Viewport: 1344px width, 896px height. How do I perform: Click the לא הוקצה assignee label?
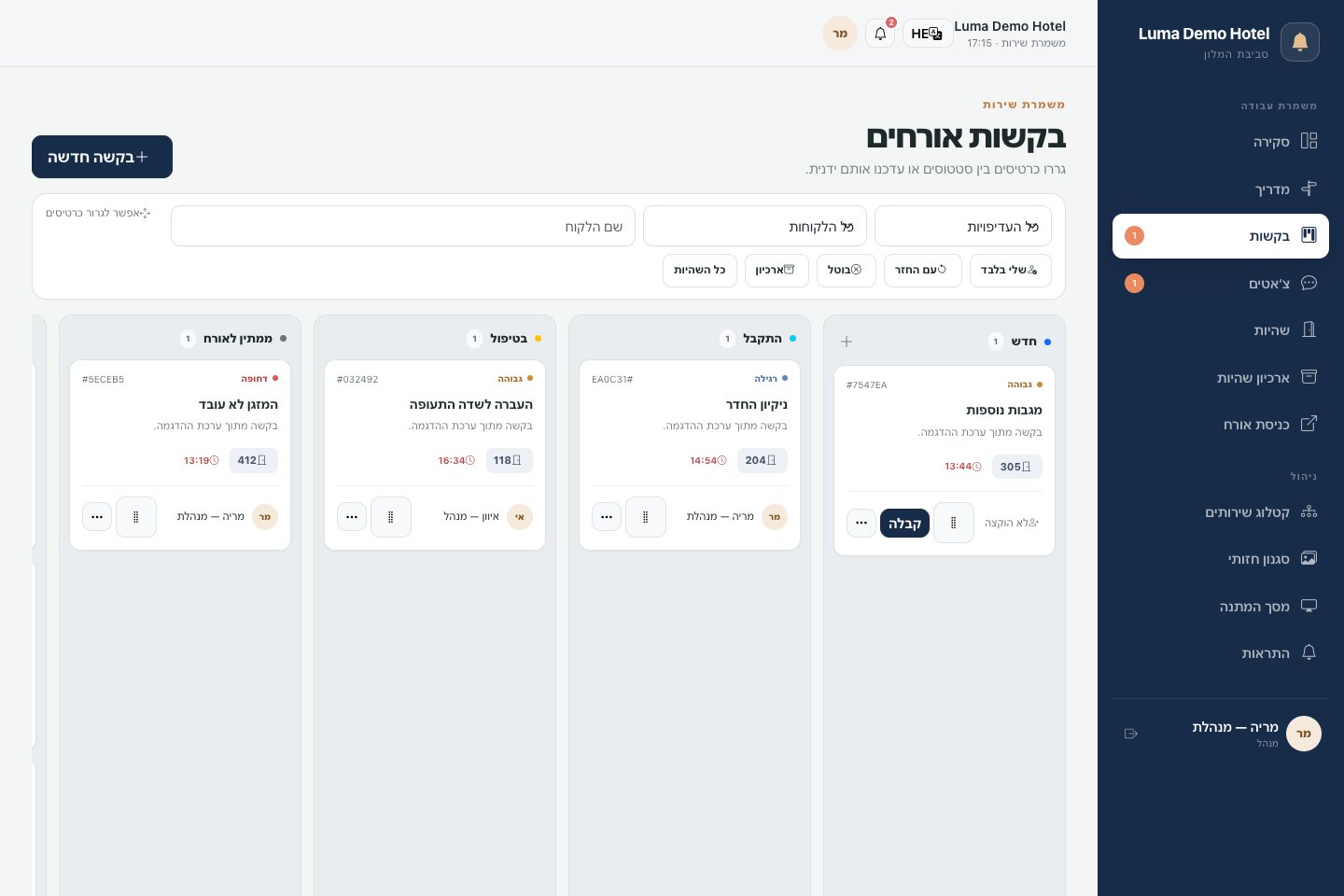(x=1012, y=523)
